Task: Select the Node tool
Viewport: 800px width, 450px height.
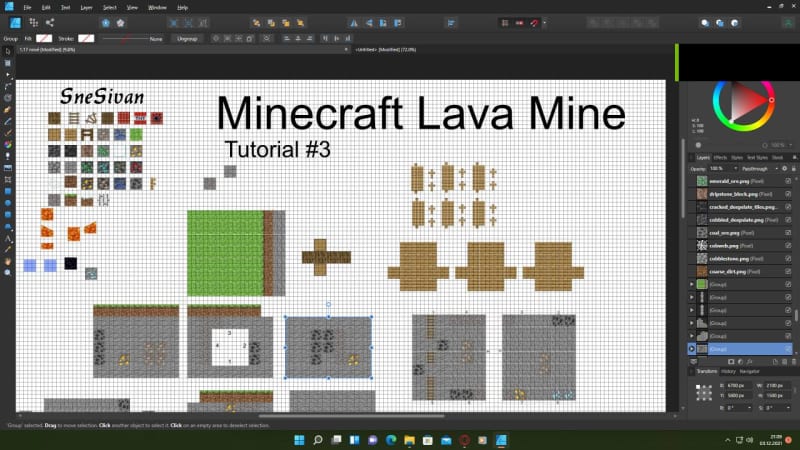Action: point(8,75)
